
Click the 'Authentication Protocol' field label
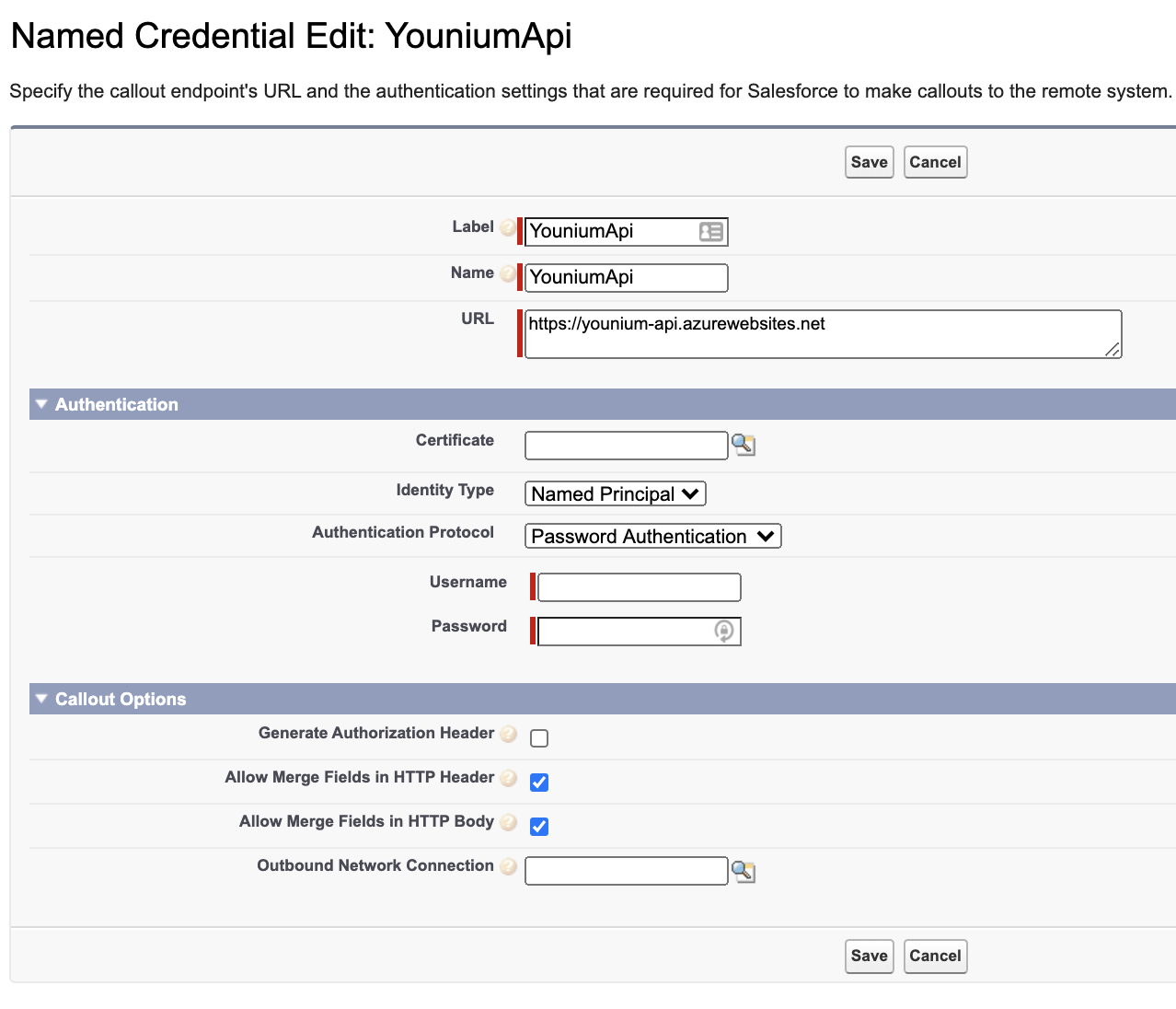(403, 532)
